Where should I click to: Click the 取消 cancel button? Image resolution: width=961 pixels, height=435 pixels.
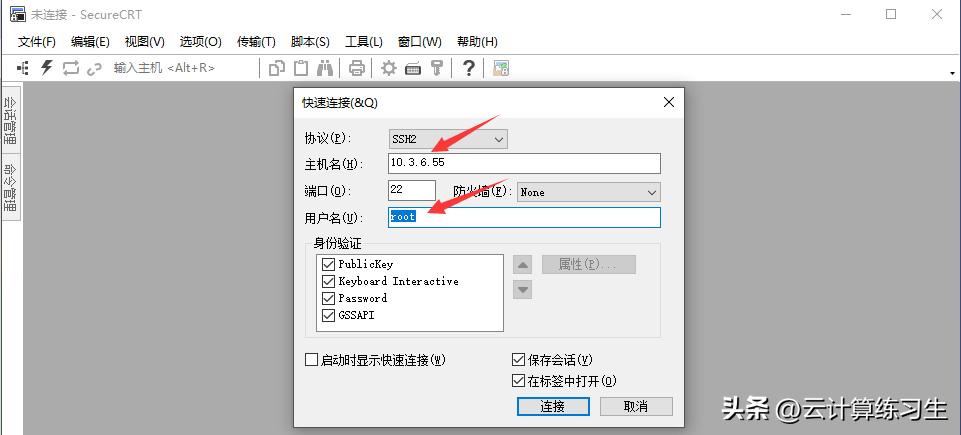(636, 406)
